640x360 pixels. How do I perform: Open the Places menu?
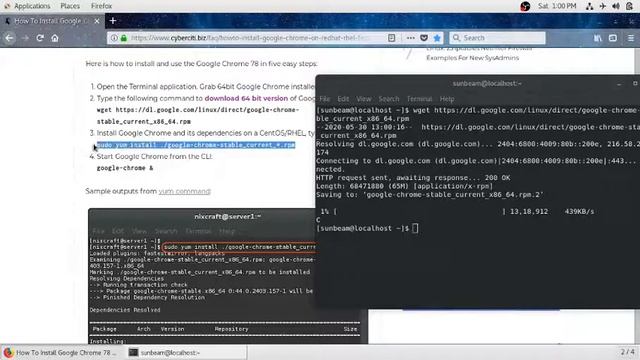tap(70, 6)
